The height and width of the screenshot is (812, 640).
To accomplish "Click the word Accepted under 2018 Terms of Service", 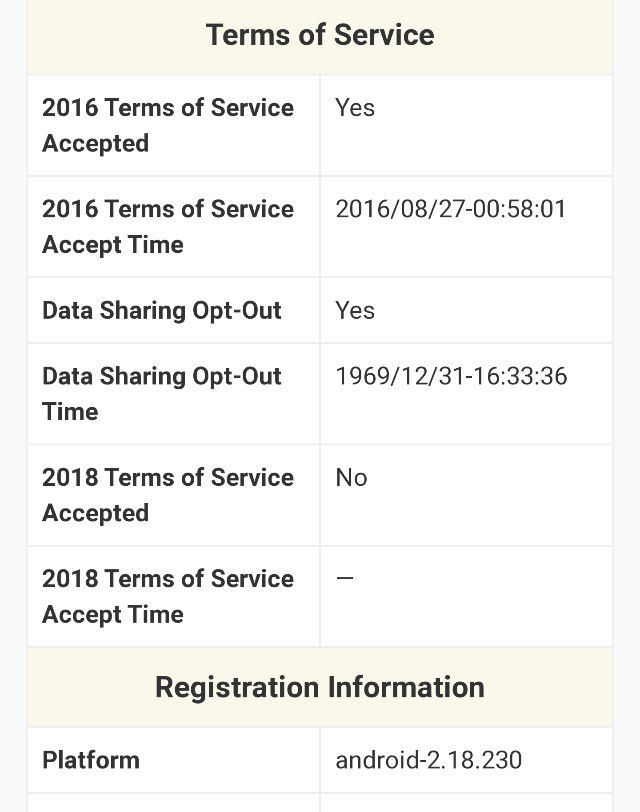I will click(x=96, y=513).
